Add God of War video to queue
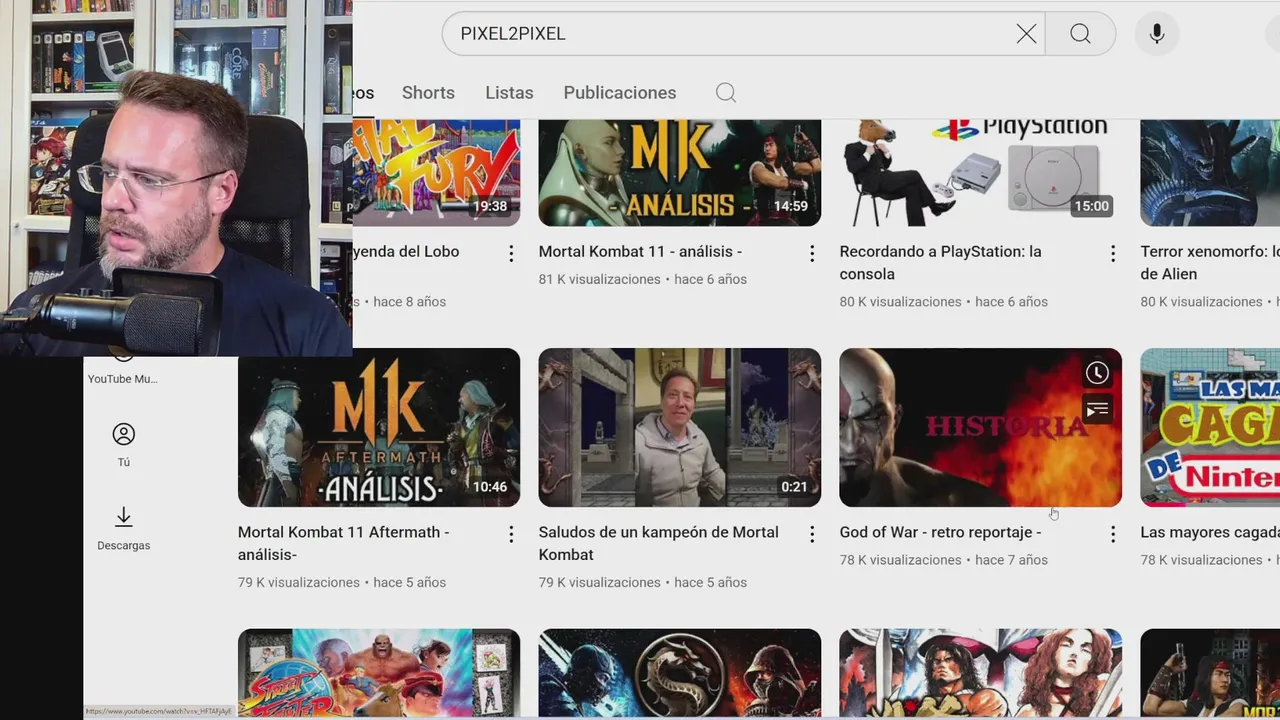The width and height of the screenshot is (1280, 720). (x=1097, y=409)
